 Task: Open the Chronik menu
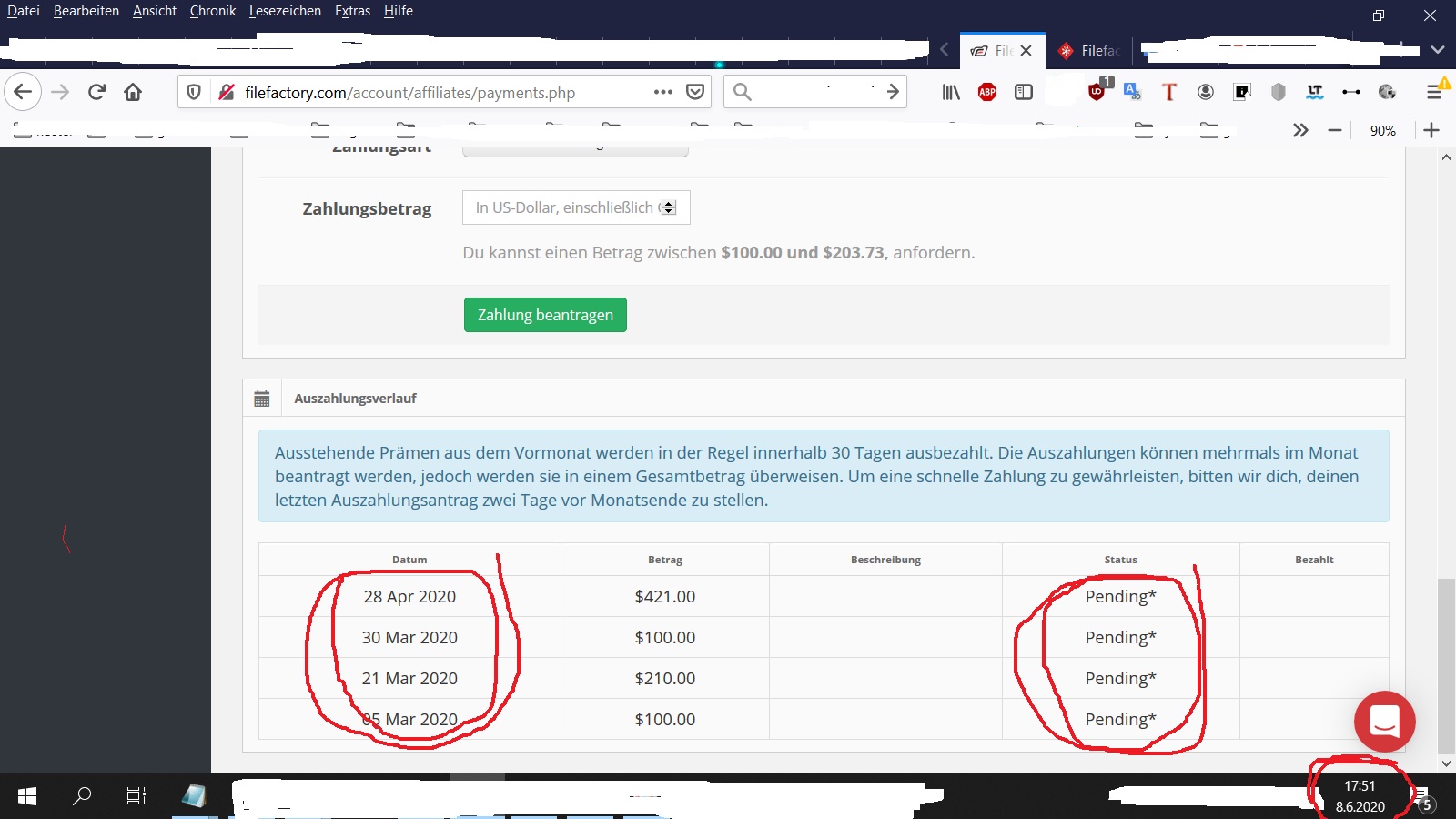(x=213, y=11)
